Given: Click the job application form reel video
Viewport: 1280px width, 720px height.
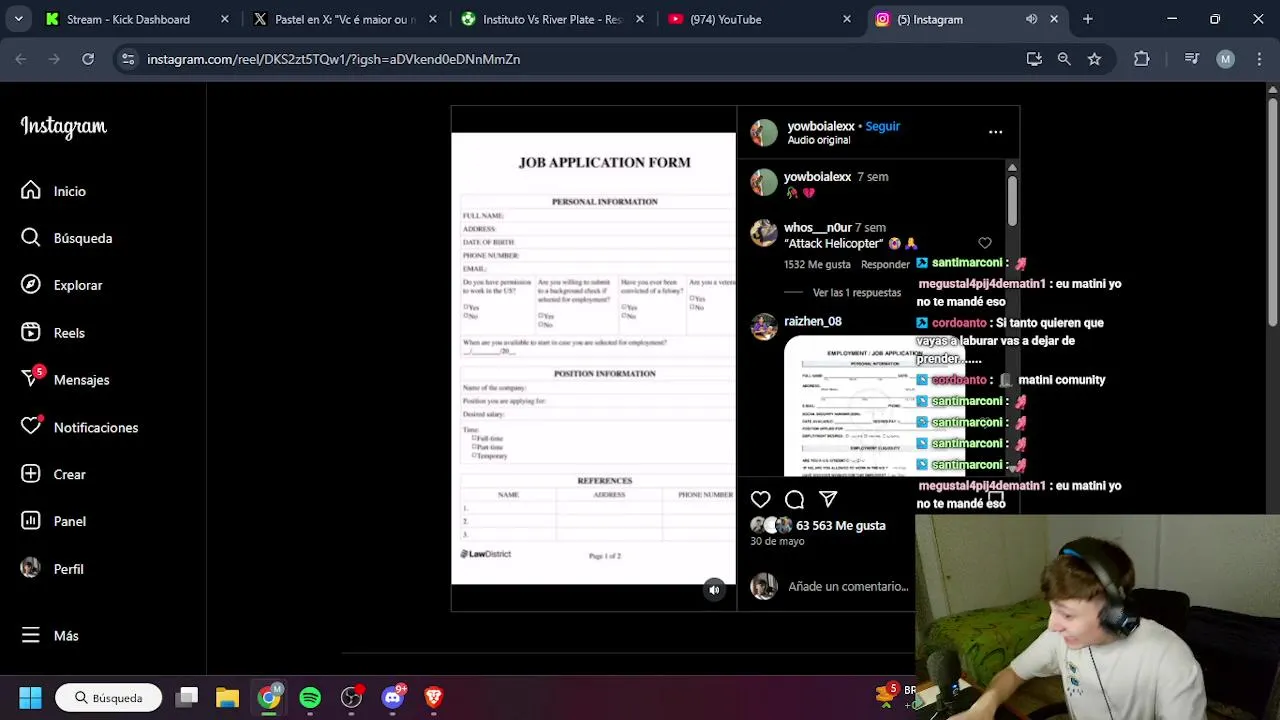Looking at the screenshot, I should [593, 358].
